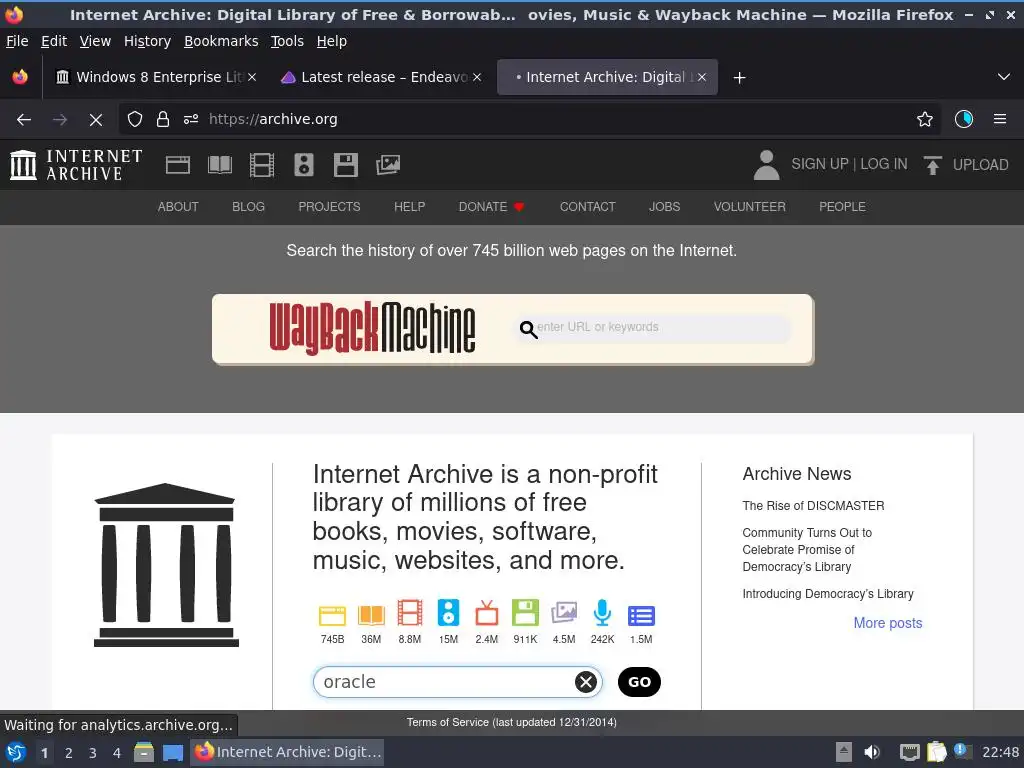Click the yellow web pages icon labeled 745B
The height and width of the screenshot is (768, 1024).
pos(332,615)
